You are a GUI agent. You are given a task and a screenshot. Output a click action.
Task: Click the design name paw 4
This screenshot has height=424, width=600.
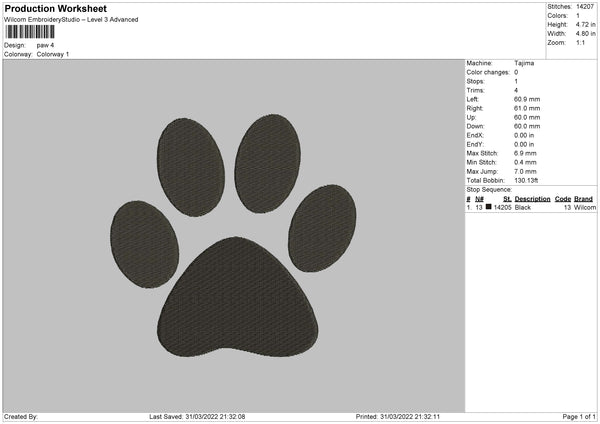point(46,45)
